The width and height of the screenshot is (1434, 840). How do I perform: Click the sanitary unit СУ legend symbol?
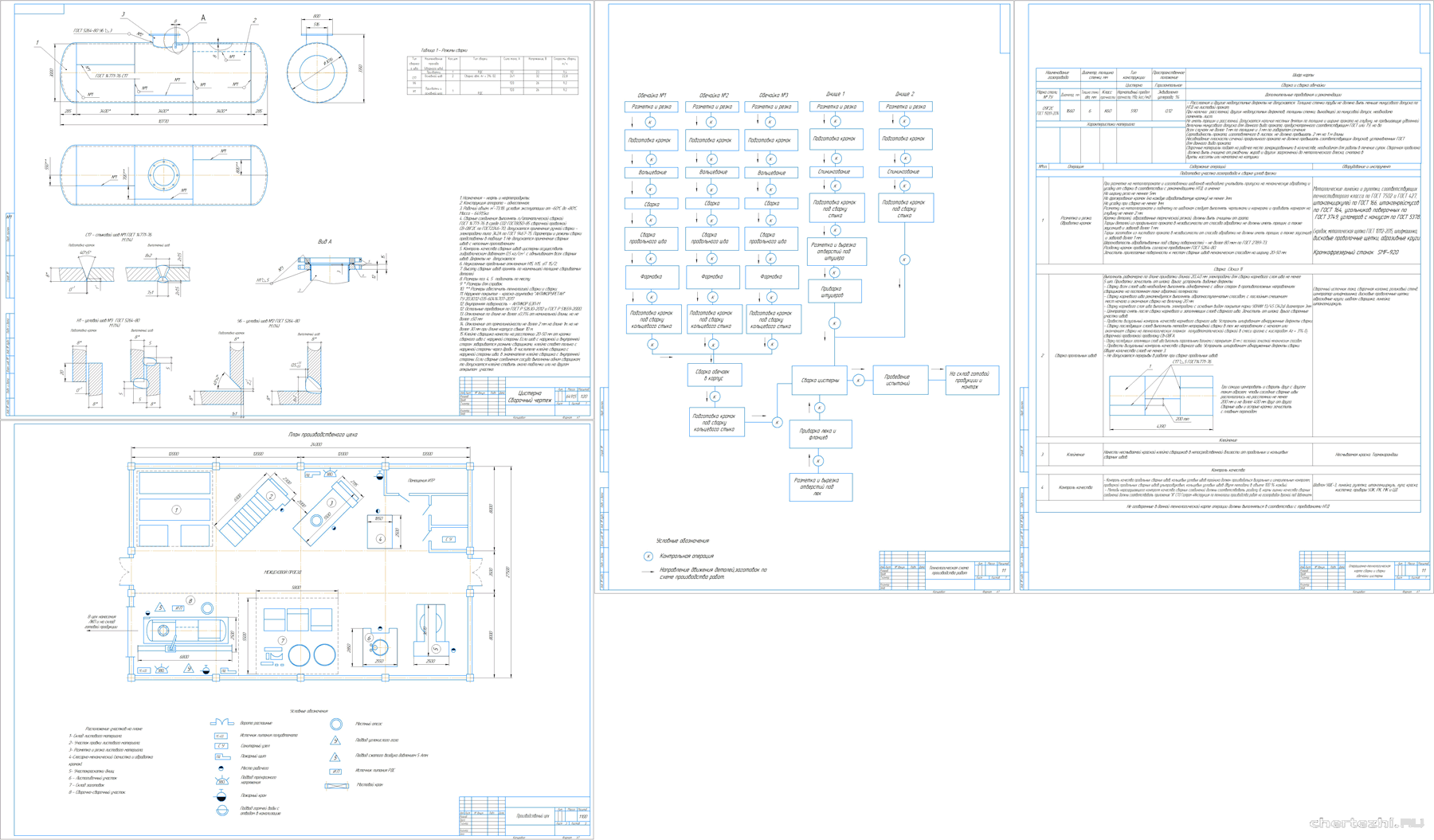(x=221, y=746)
